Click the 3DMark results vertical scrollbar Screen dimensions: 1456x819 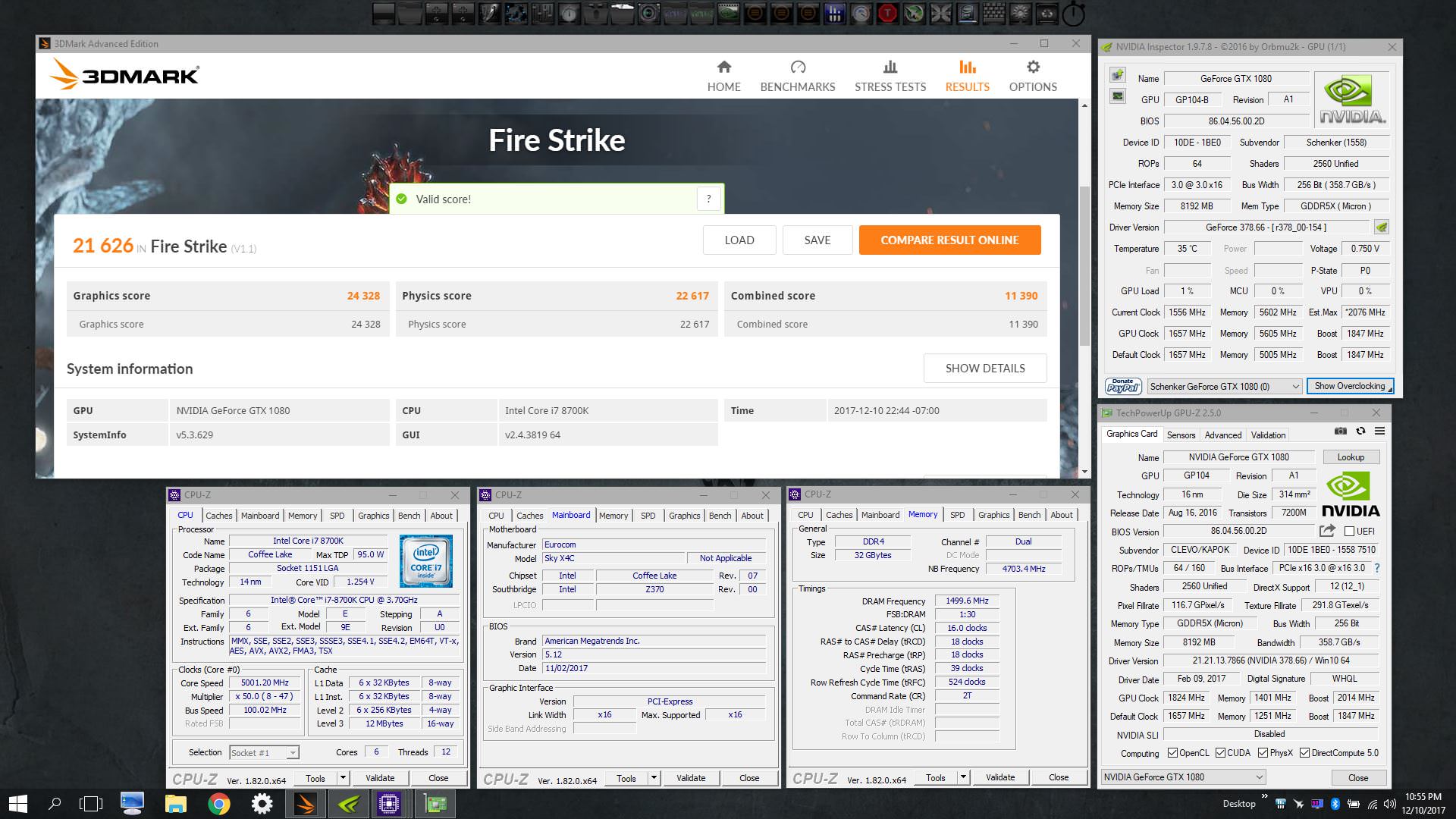(x=1084, y=265)
